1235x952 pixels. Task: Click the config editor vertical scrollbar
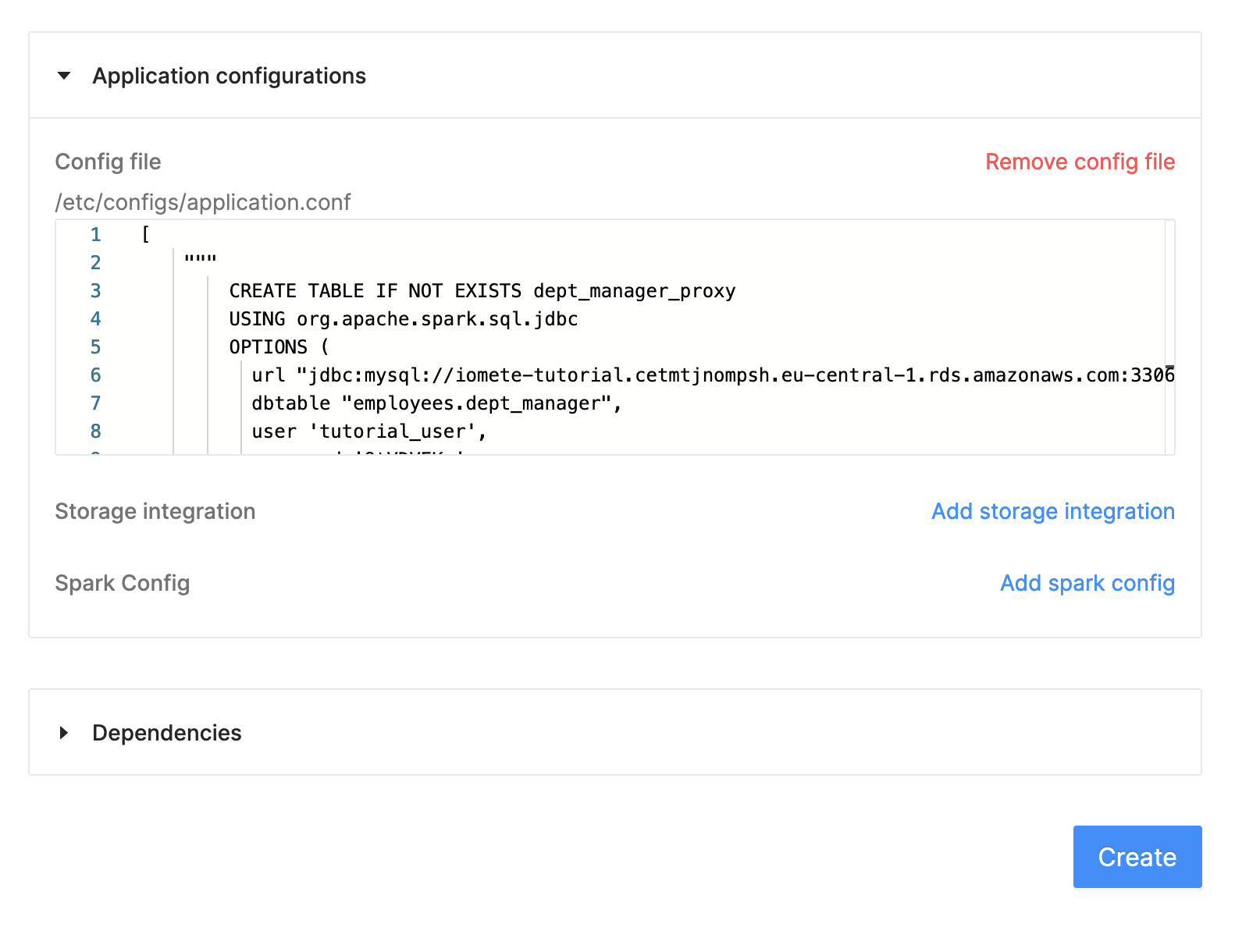pyautogui.click(x=1169, y=337)
